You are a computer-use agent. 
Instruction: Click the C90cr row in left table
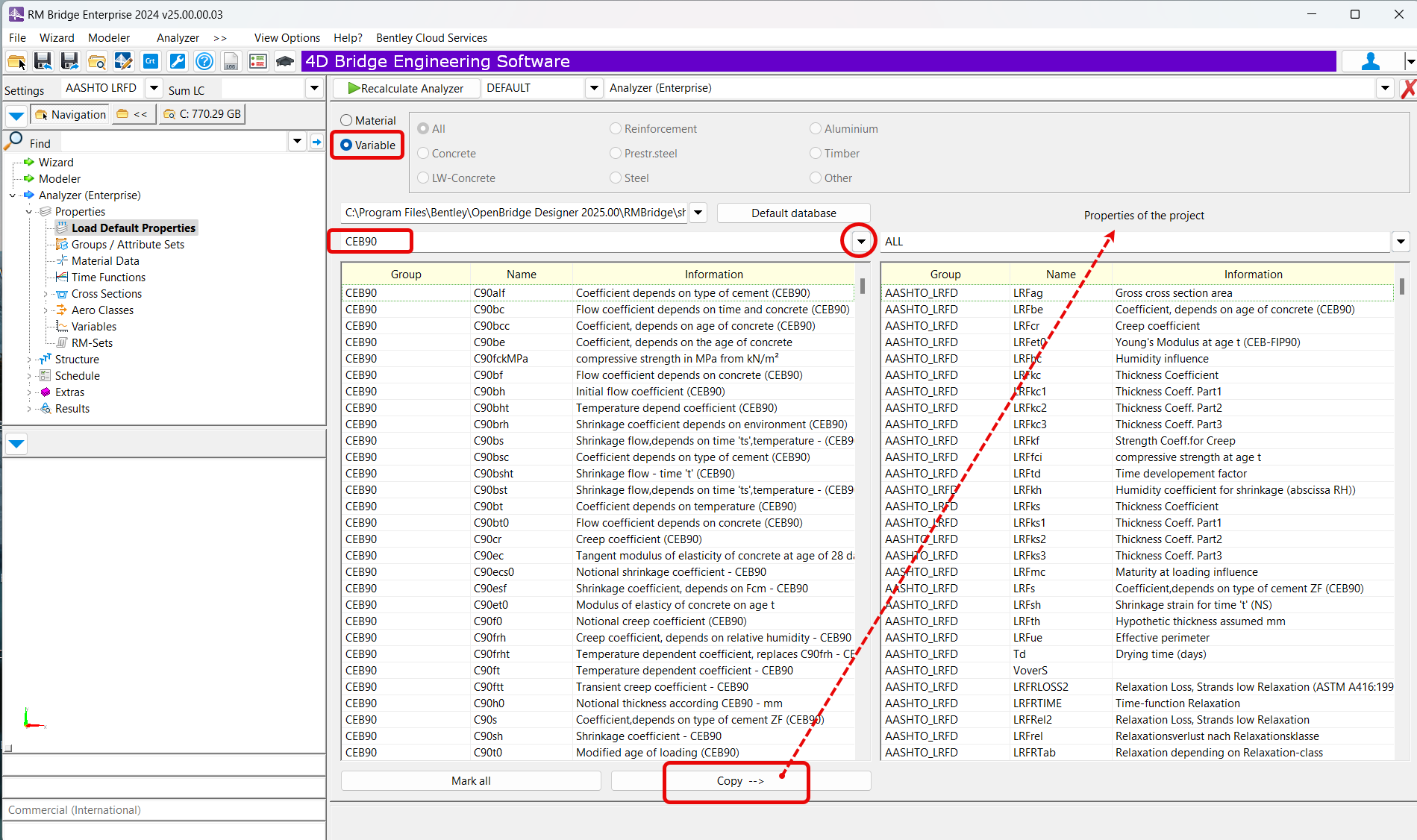point(598,539)
